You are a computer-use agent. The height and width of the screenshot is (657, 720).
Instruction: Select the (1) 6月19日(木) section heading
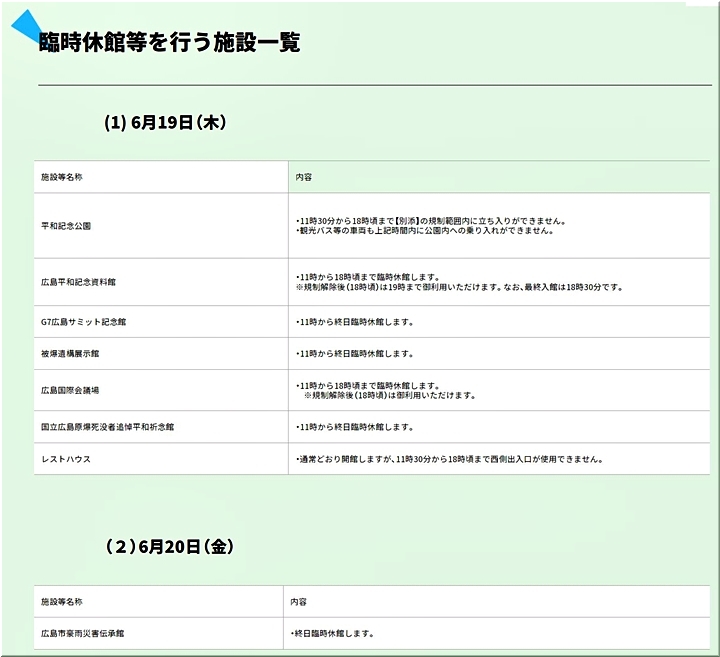tap(165, 122)
